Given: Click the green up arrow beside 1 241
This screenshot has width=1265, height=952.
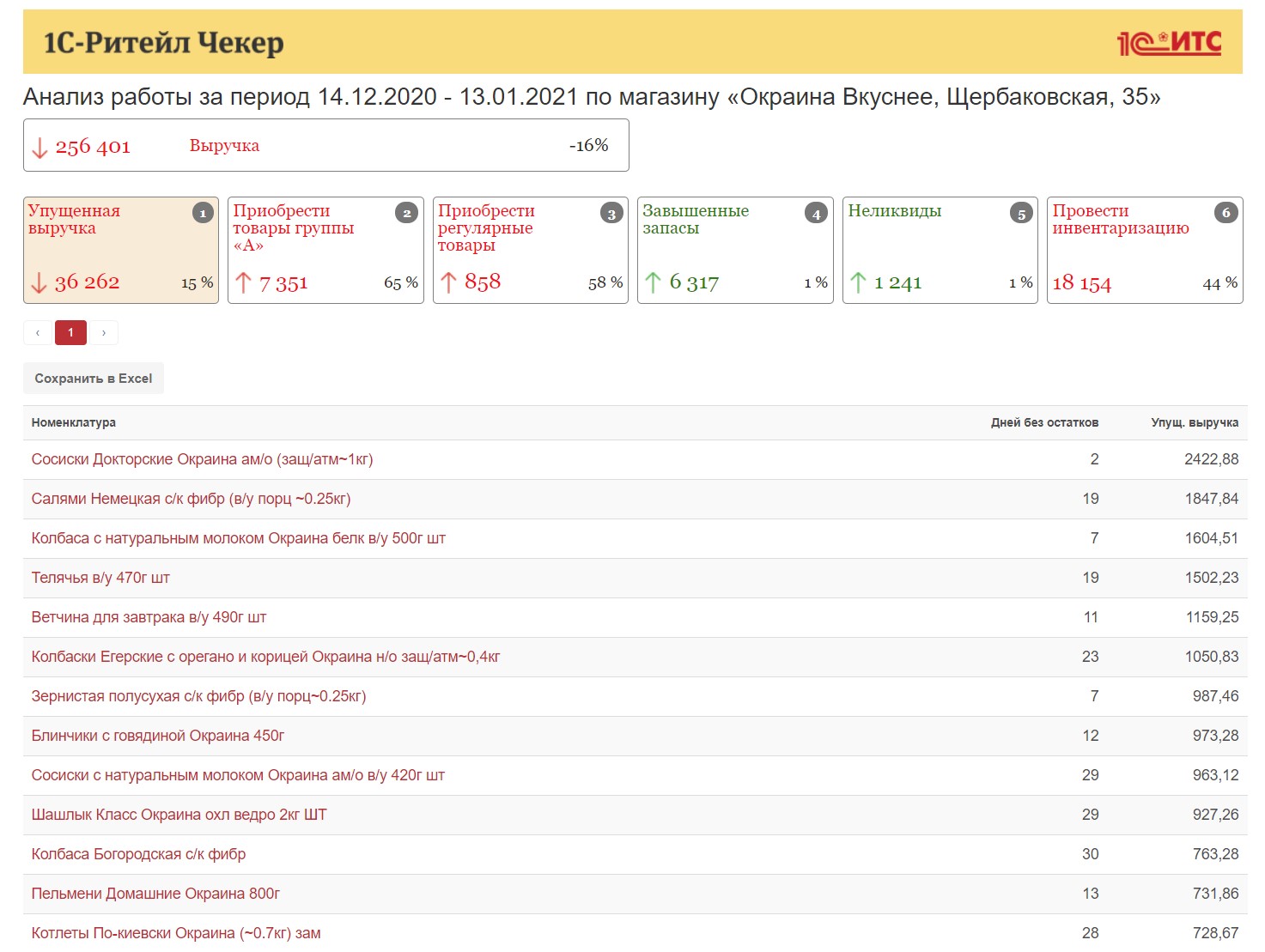Looking at the screenshot, I should (858, 282).
